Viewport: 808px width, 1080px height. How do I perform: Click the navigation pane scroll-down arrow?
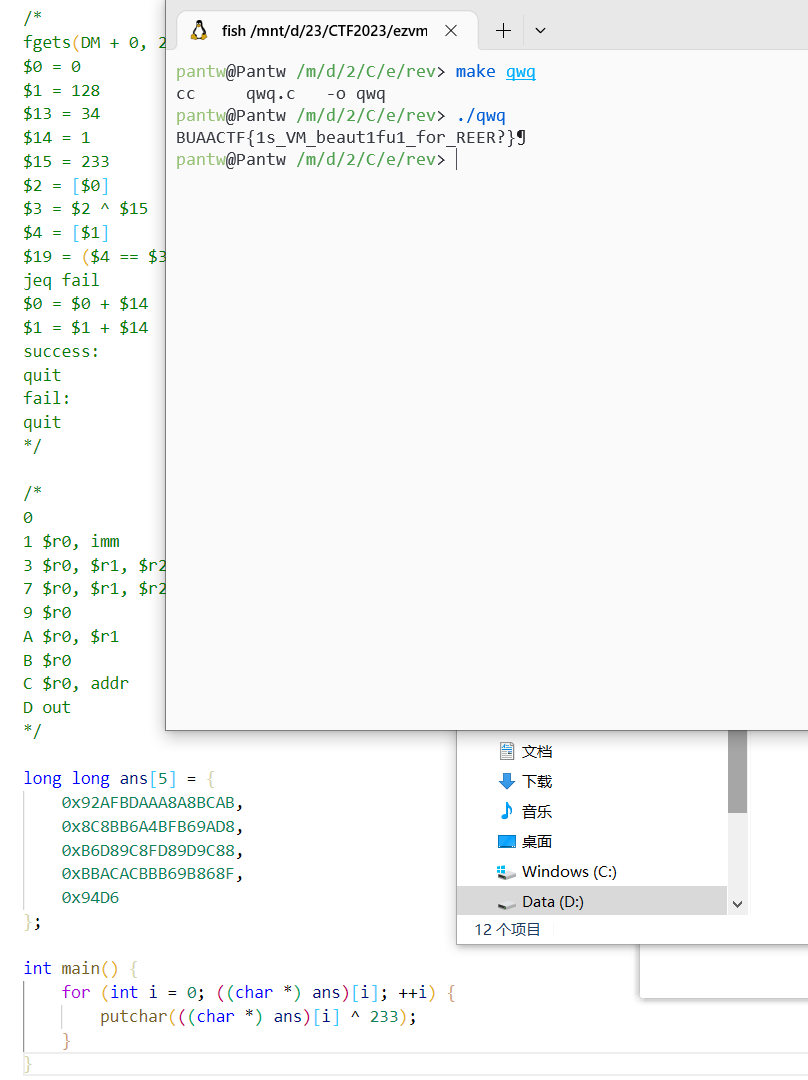click(737, 903)
